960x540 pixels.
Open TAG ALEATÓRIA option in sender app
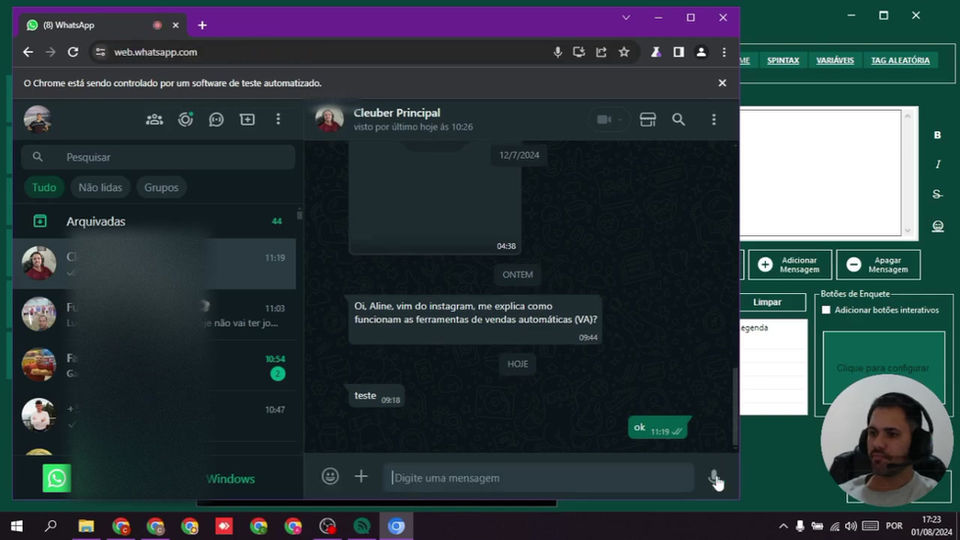point(900,61)
